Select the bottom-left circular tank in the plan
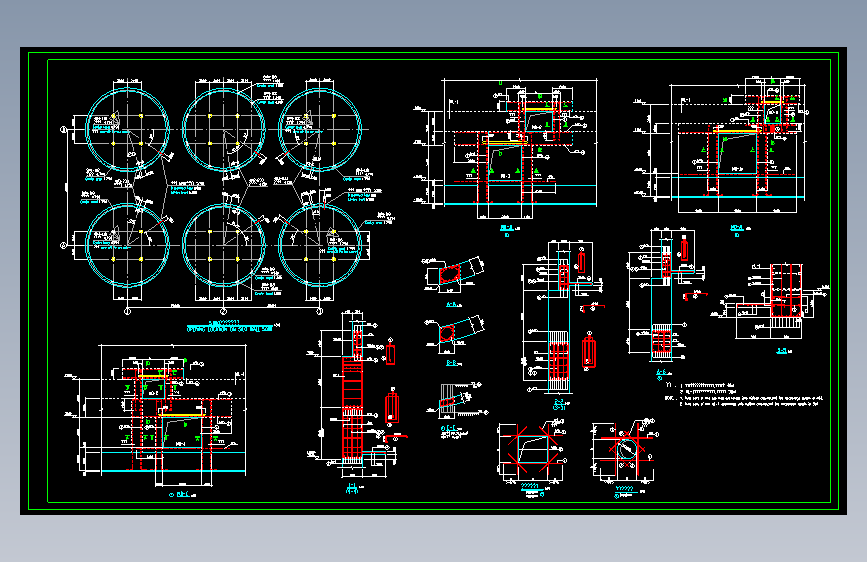This screenshot has width=867, height=562. click(x=127, y=245)
